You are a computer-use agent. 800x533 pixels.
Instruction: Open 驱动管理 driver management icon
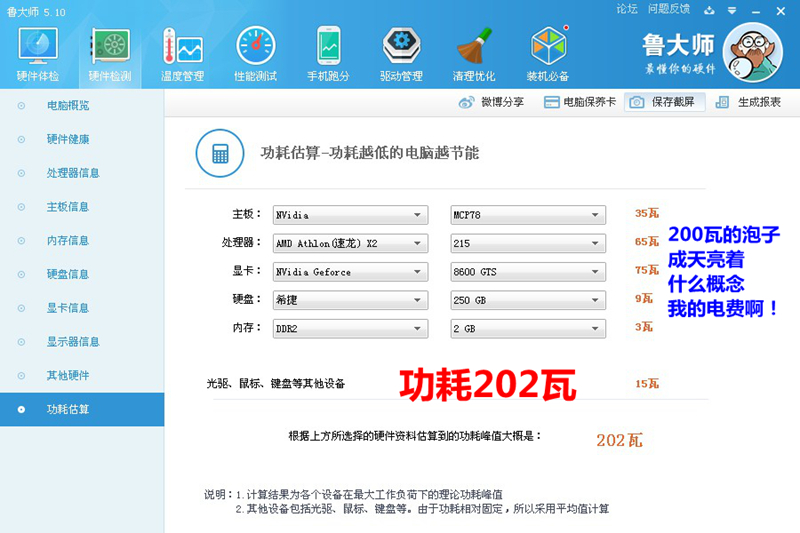point(402,46)
